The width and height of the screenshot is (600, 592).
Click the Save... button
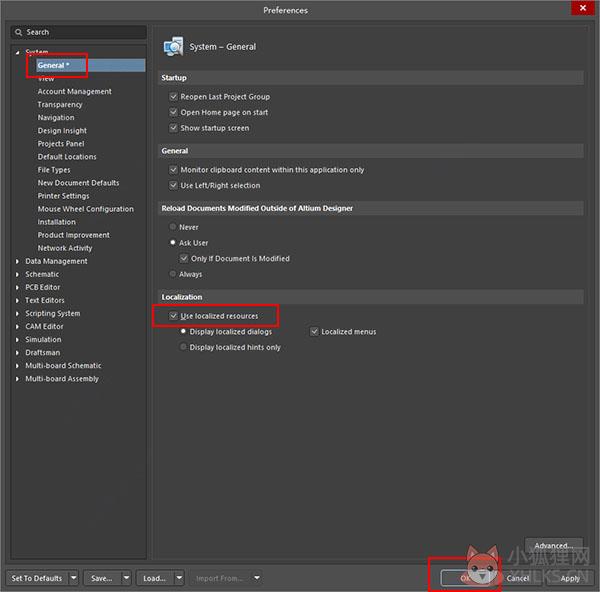102,578
